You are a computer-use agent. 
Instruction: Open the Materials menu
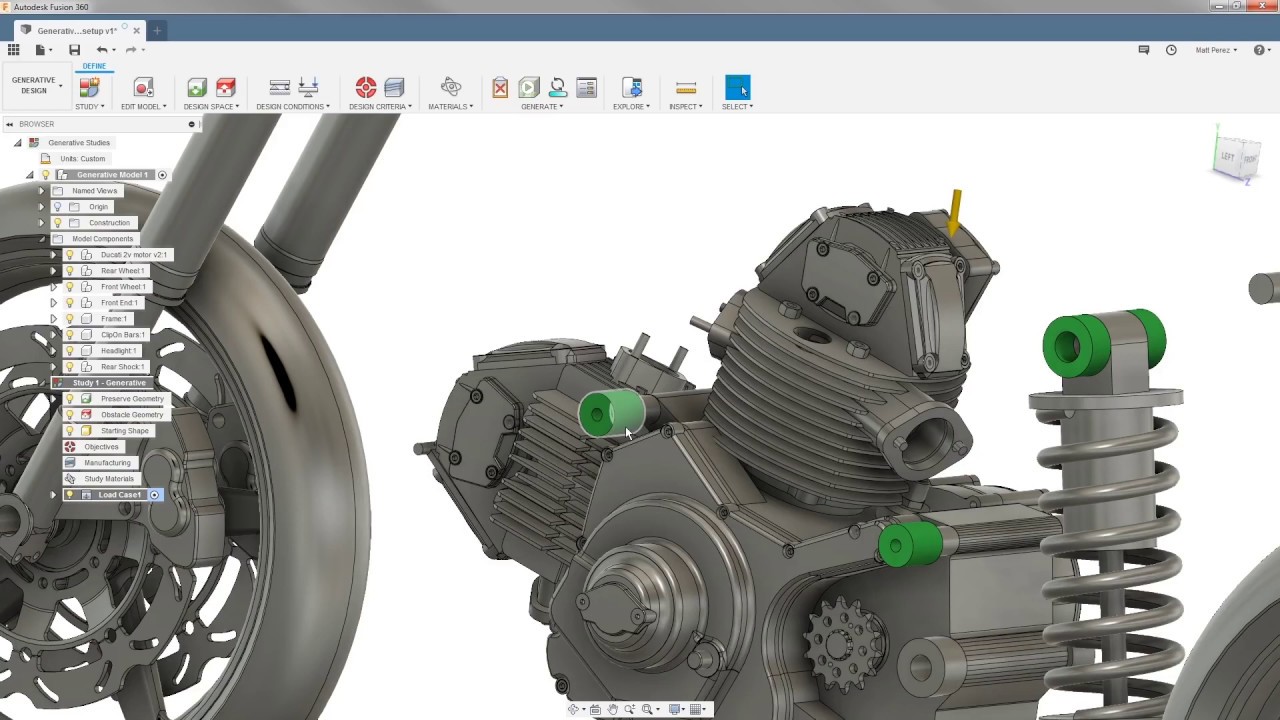tap(450, 106)
